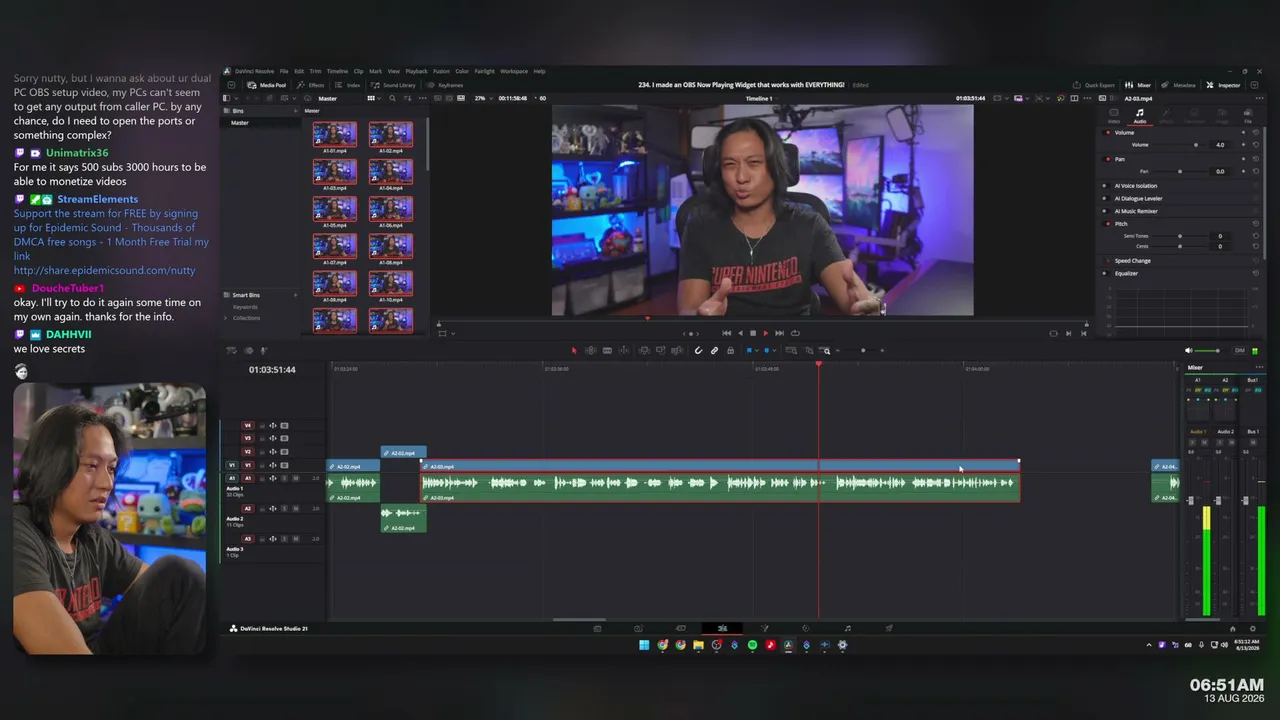Viewport: 1280px width, 720px height.
Task: Toggle the position lock icon
Action: (x=730, y=350)
